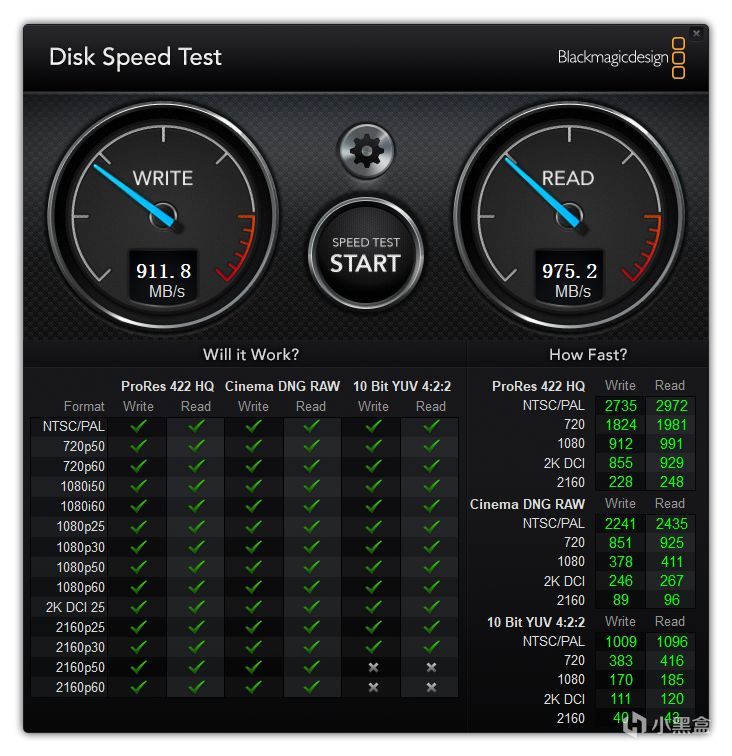Viewport: 732px width, 756px height.
Task: Click the Blackmagicdesign logo
Action: (621, 58)
